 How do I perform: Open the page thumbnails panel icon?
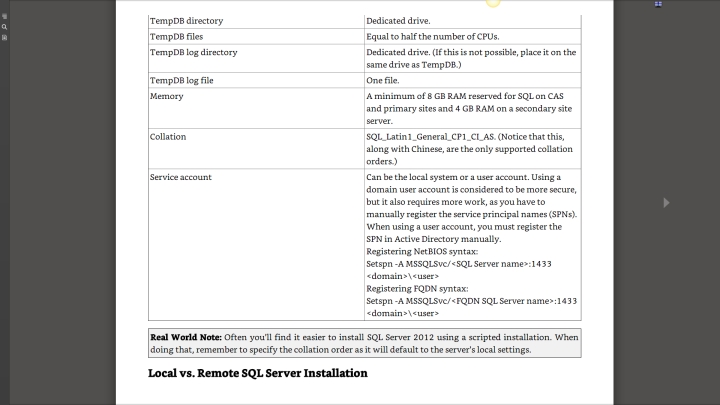[x=4, y=17]
